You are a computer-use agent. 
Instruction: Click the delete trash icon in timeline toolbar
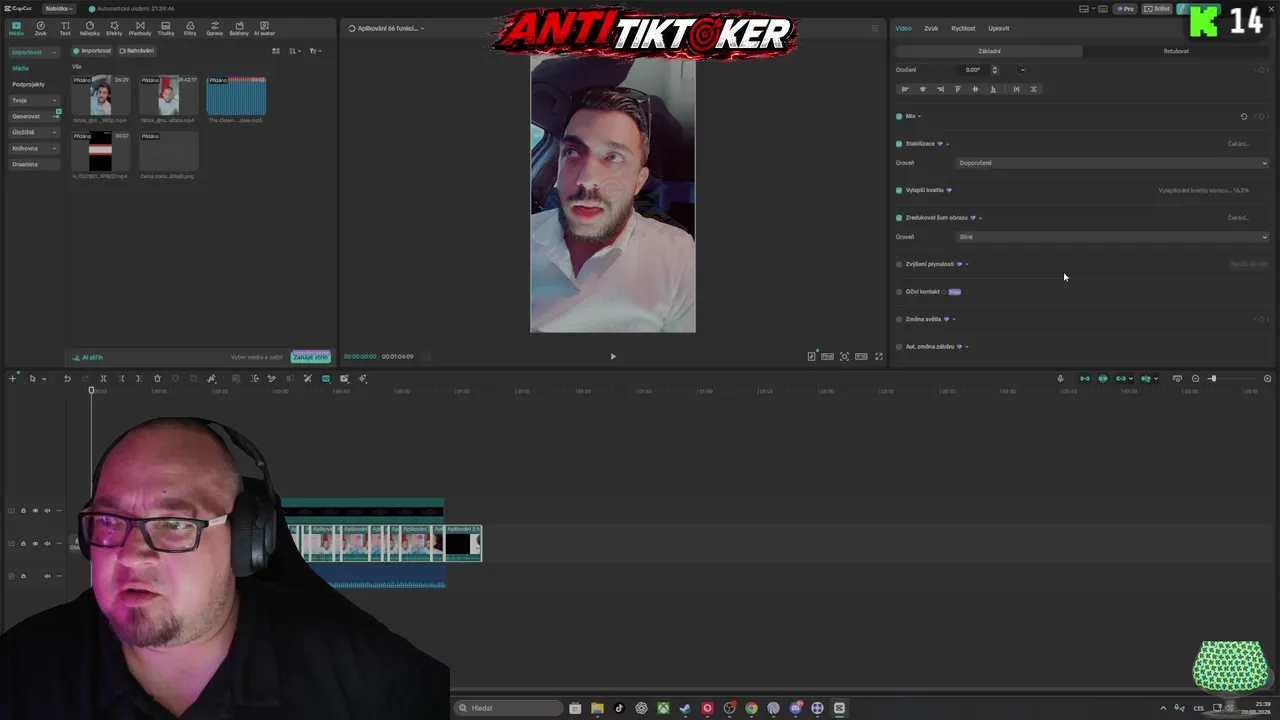pos(157,379)
